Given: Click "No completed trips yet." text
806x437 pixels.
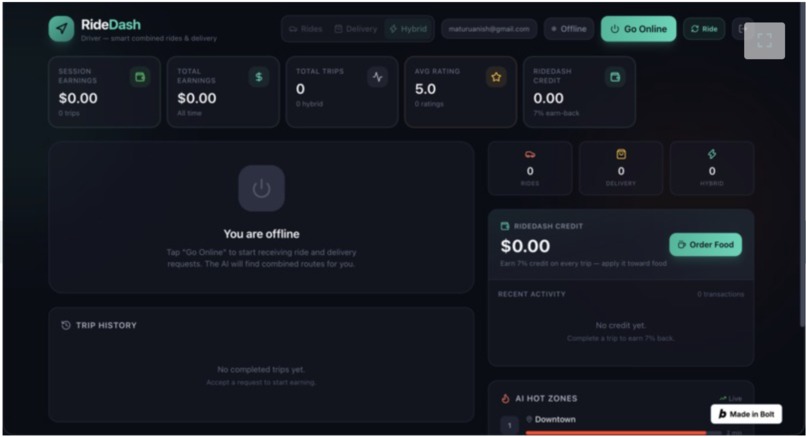Looking at the screenshot, I should pyautogui.click(x=261, y=370).
